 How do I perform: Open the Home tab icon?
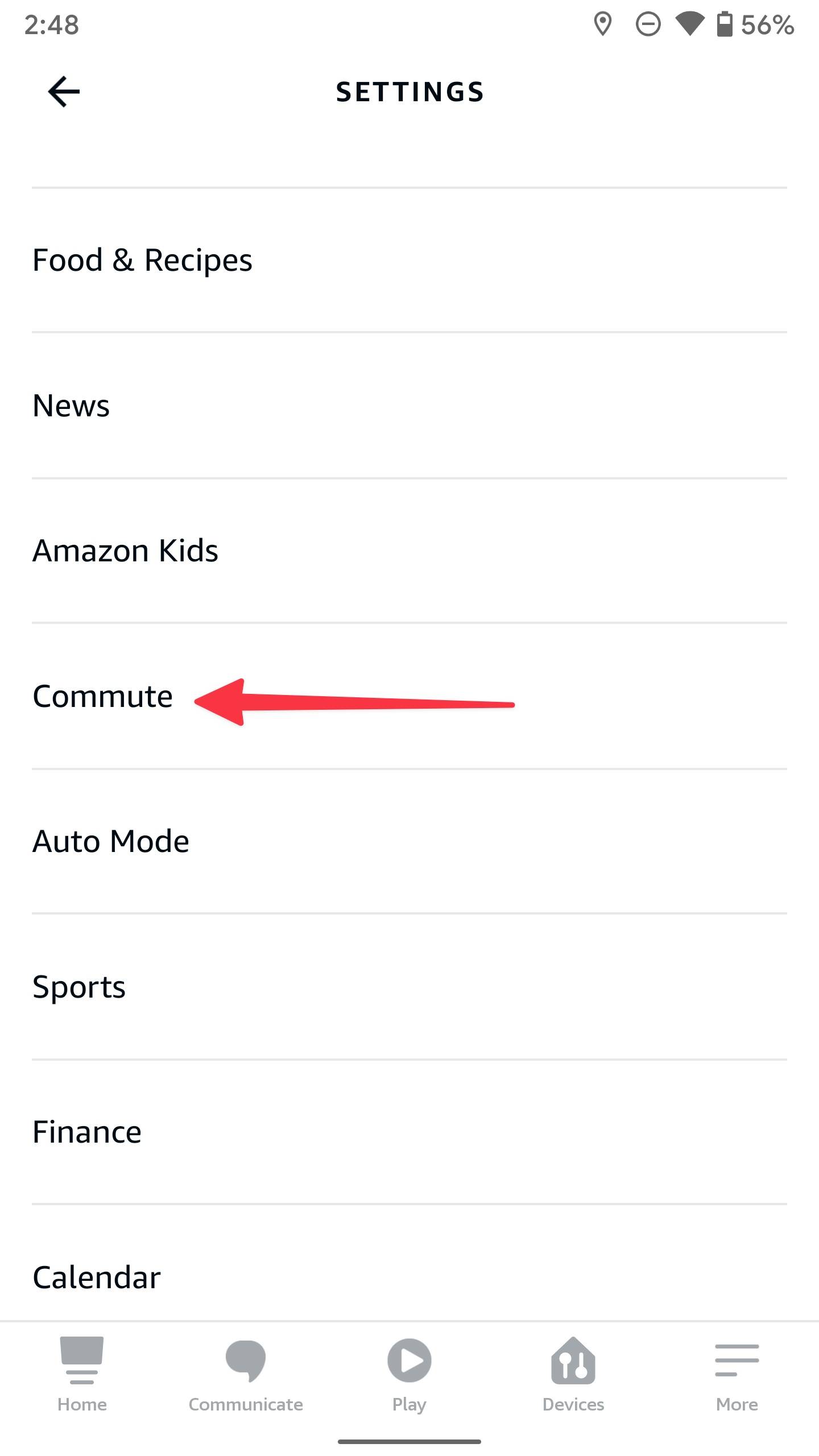[82, 1359]
